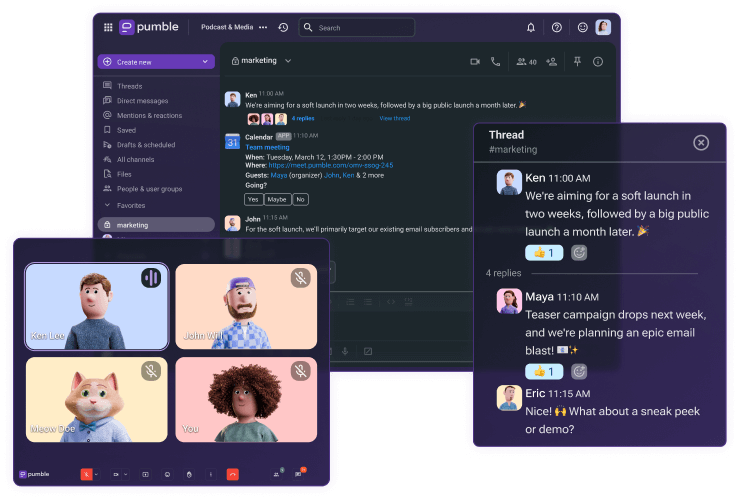Open the marketing channel name dropdown

point(288,61)
